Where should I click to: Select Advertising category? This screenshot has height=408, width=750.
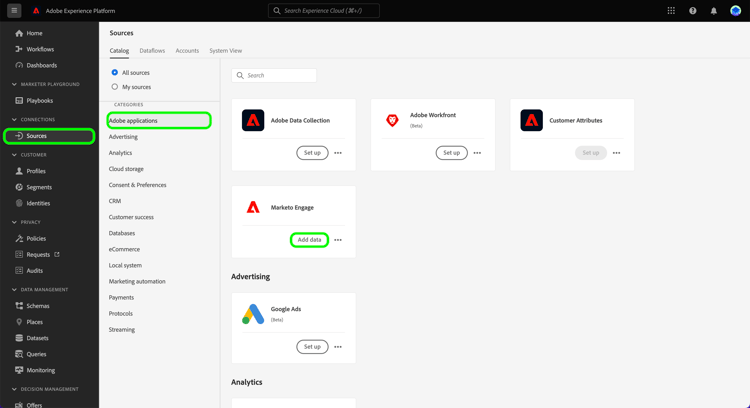[x=123, y=137]
